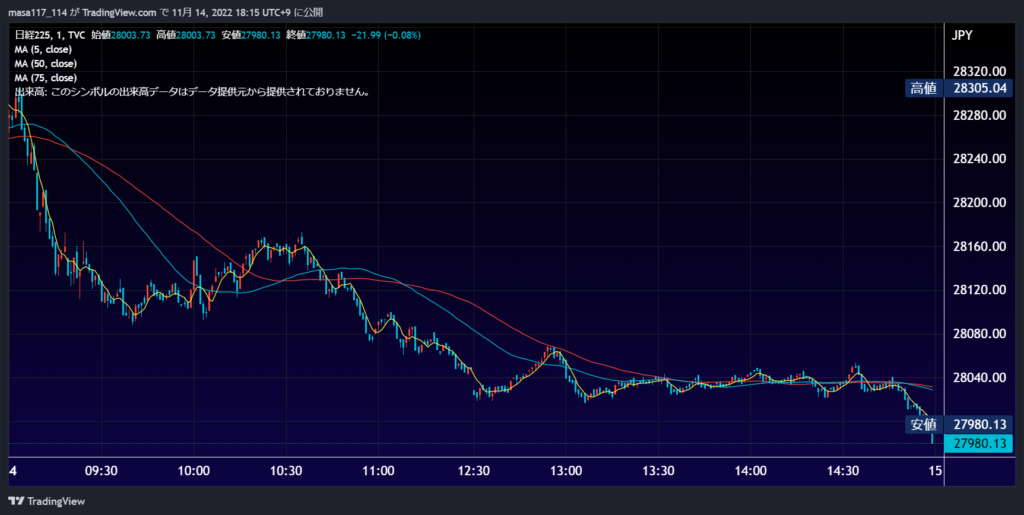Click the −21.99 (−0.08%) change value
1024x515 pixels.
tap(385, 35)
